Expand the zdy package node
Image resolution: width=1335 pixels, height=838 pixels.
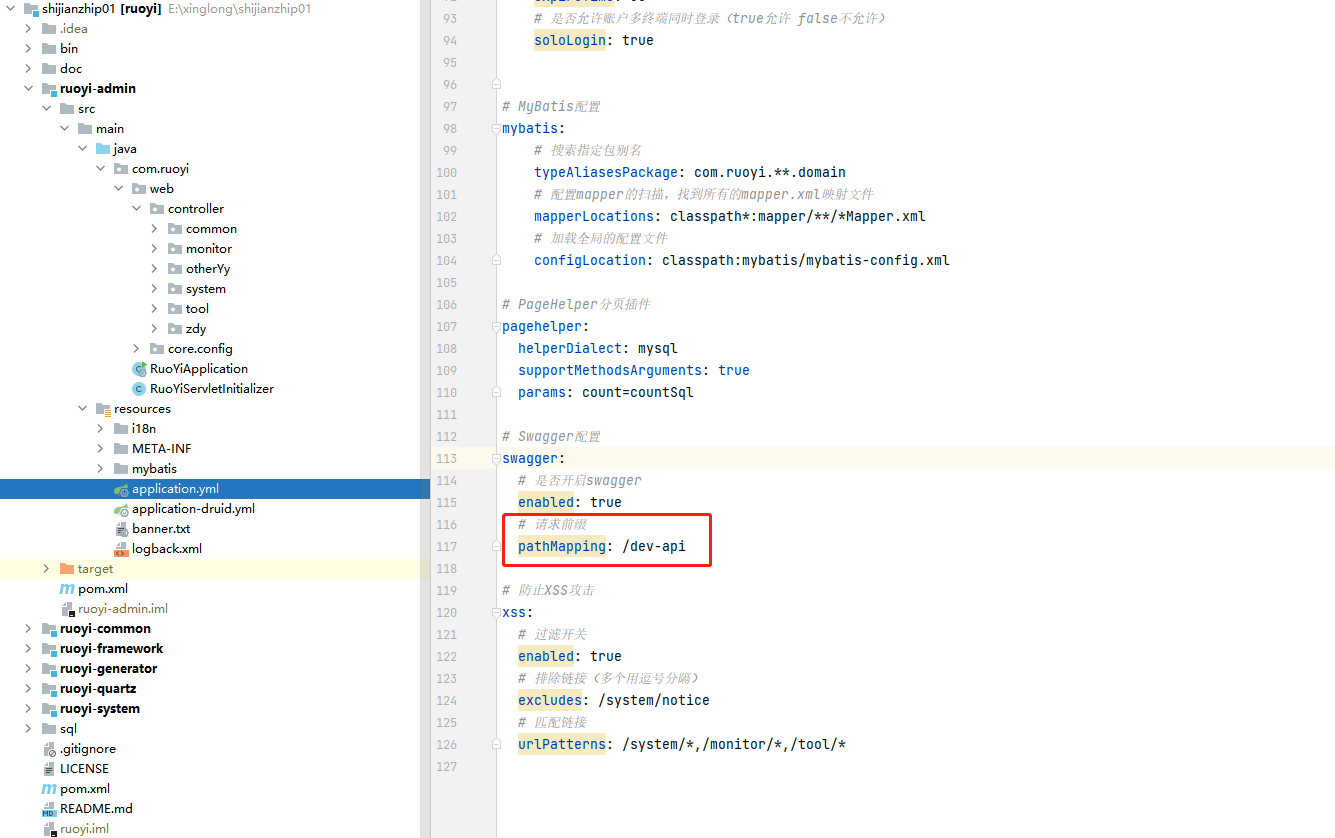tap(155, 329)
